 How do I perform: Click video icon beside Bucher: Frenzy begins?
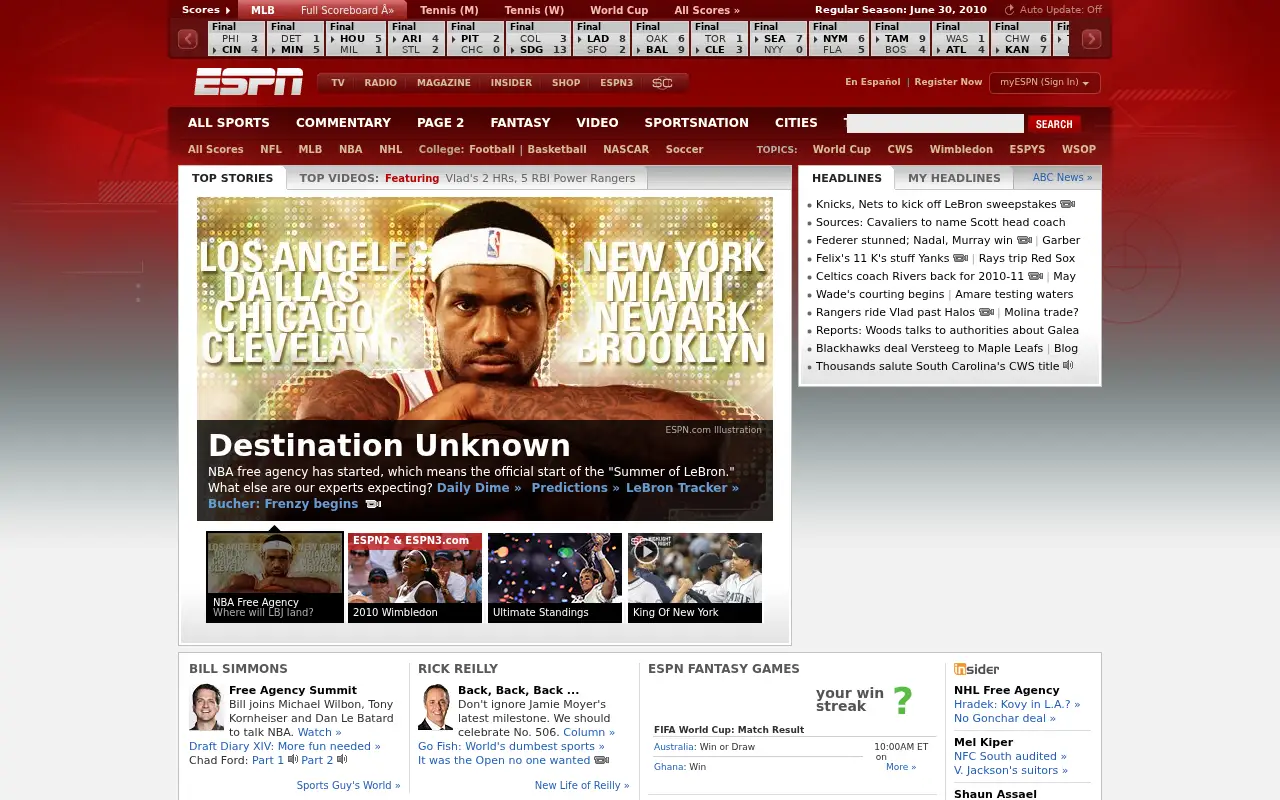tap(373, 504)
